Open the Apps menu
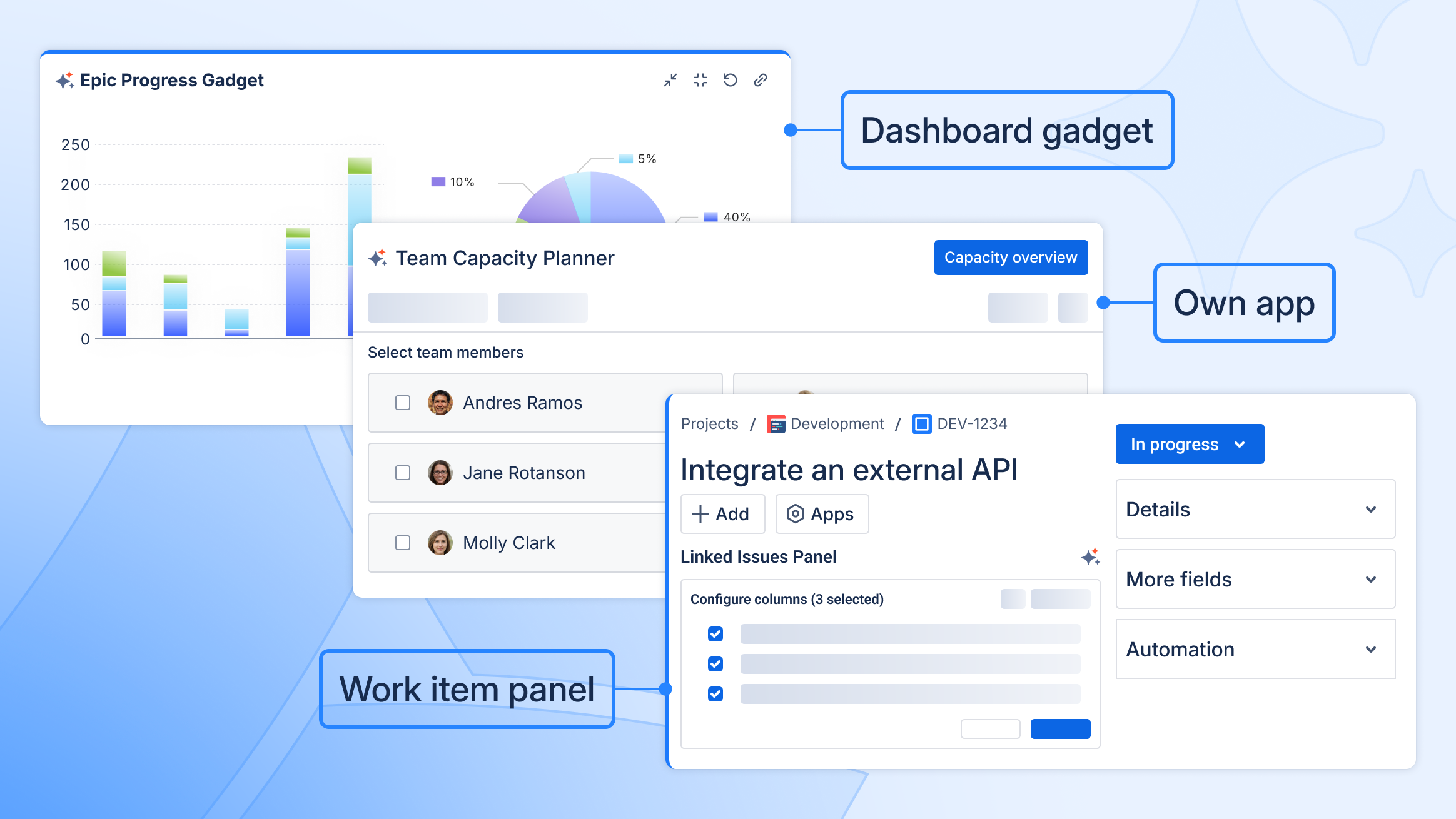Image resolution: width=1456 pixels, height=819 pixels. tap(822, 514)
